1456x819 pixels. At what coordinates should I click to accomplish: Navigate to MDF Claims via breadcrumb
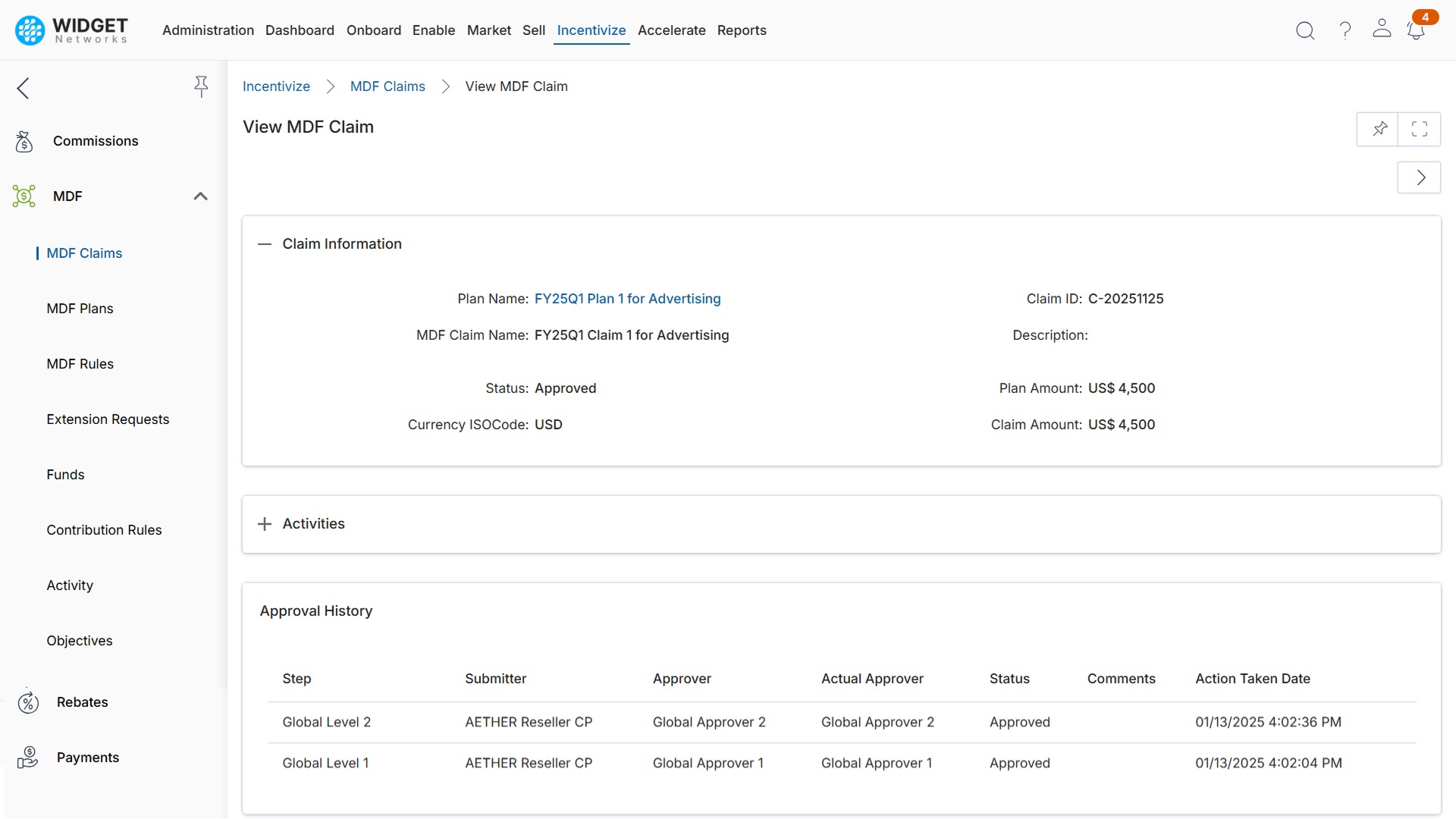[387, 86]
